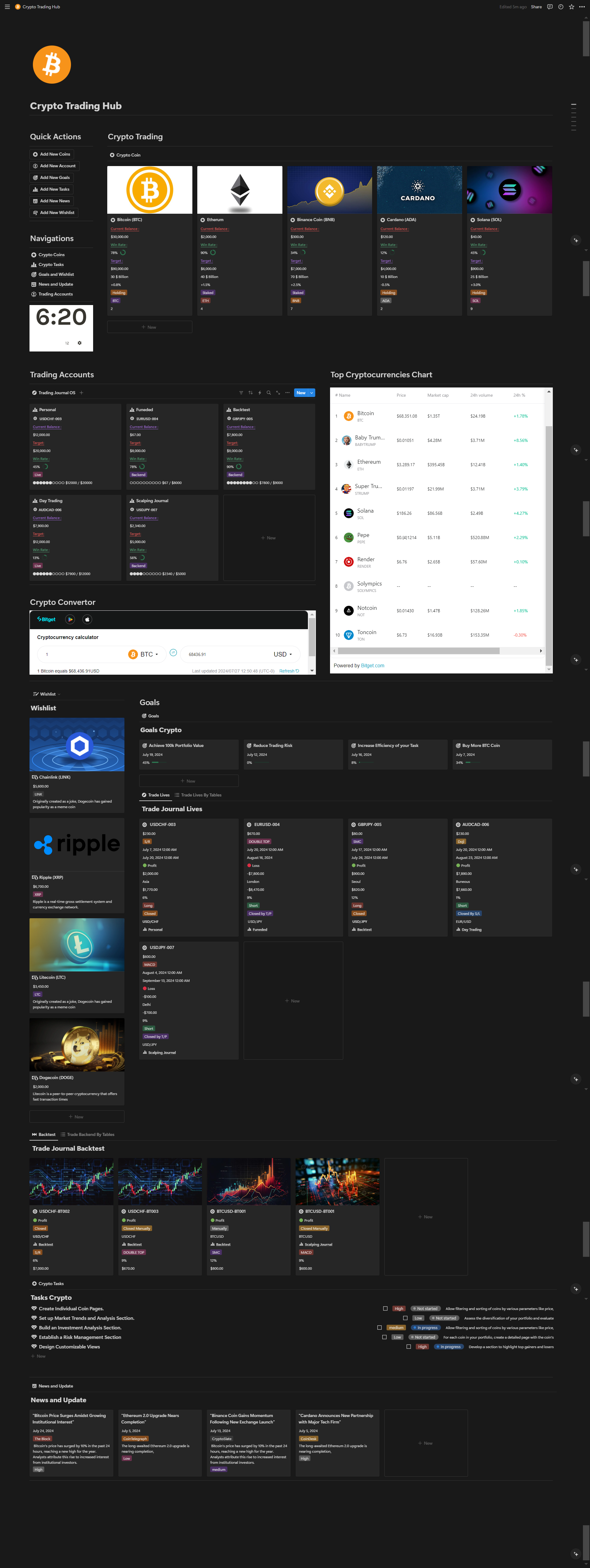Viewport: 590px width, 1568px height.
Task: Open BTCUSD-BT001 backtest card with Manually tag
Action: 249,1217
